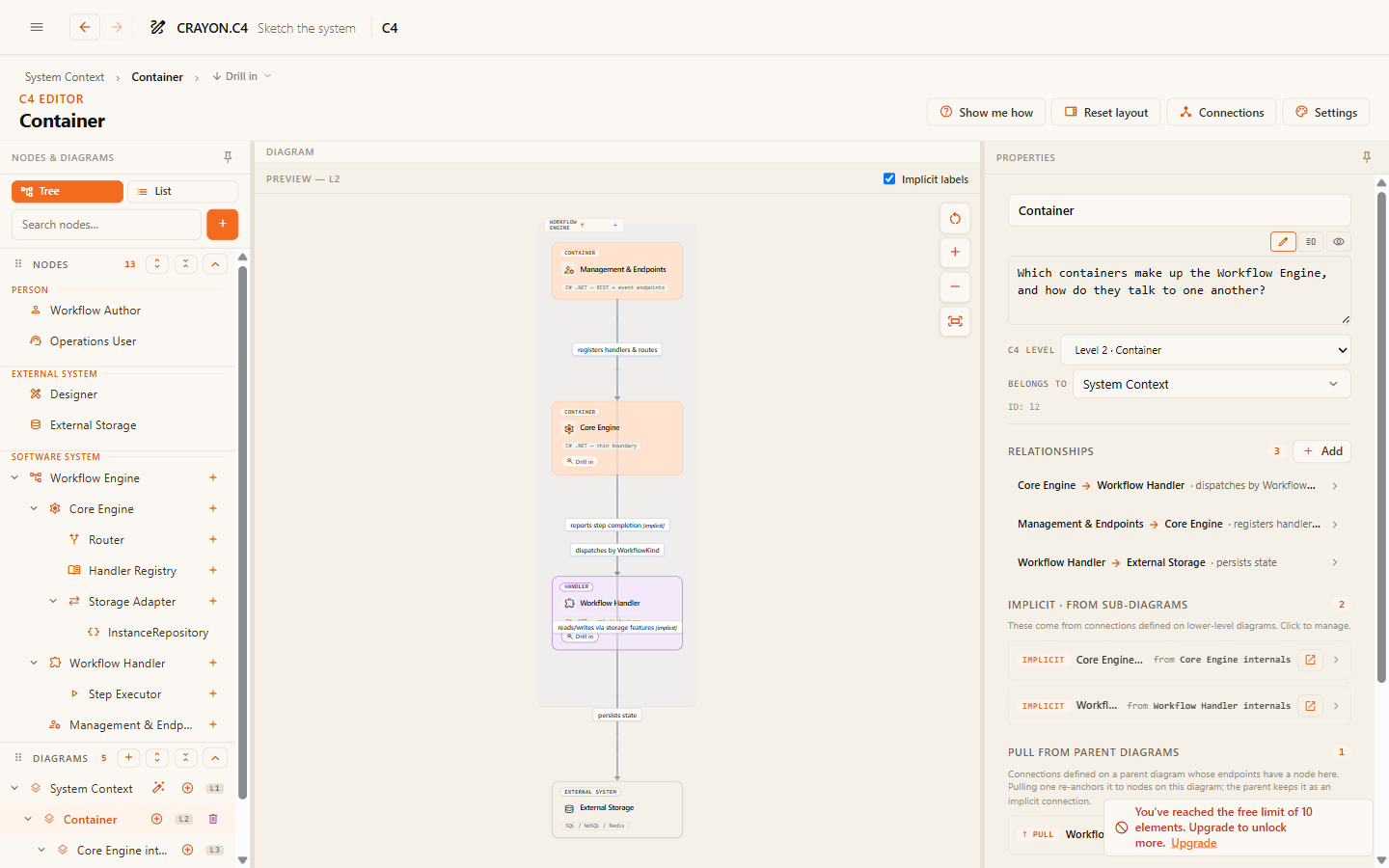Select InstanceRepository tree node
The height and width of the screenshot is (868, 1389).
pos(158,632)
